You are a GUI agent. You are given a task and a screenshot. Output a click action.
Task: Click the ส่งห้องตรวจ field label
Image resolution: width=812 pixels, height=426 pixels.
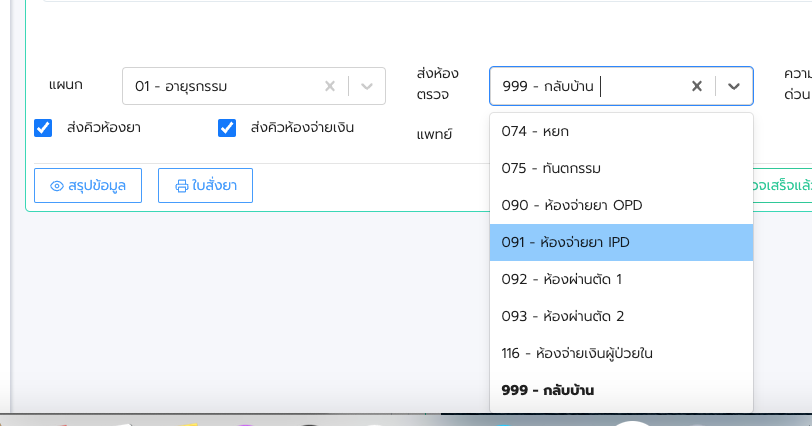(x=437, y=84)
